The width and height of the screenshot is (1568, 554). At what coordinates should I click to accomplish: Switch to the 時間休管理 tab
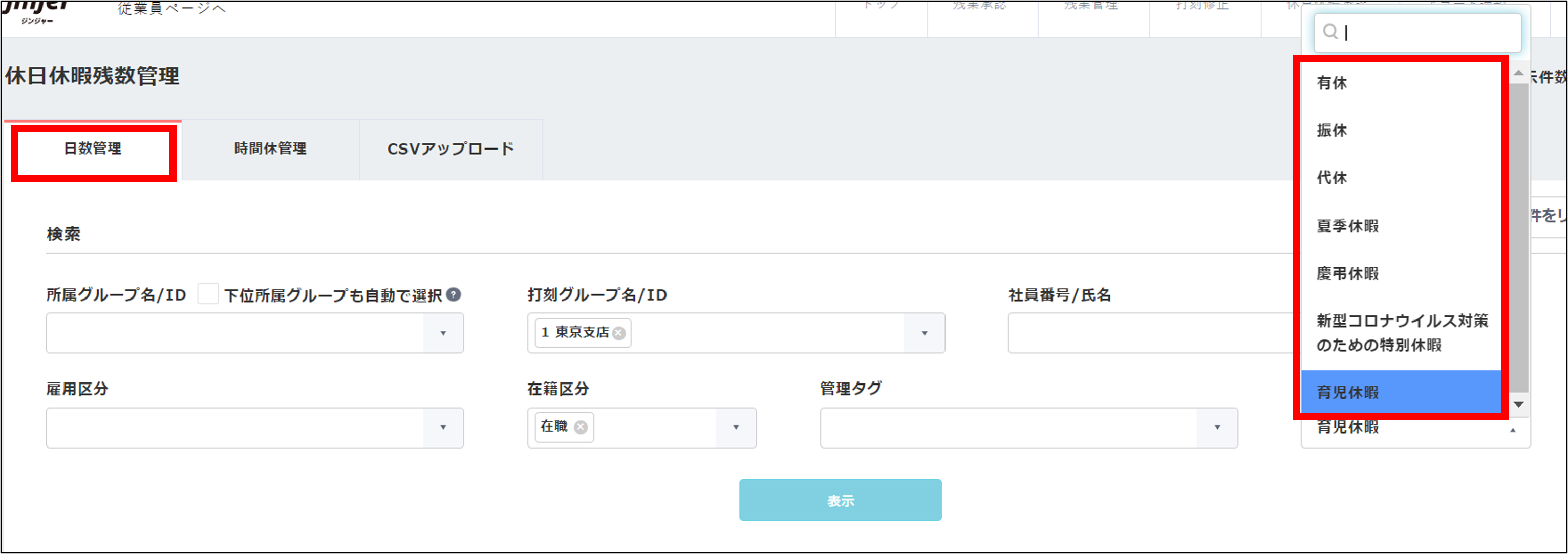270,148
